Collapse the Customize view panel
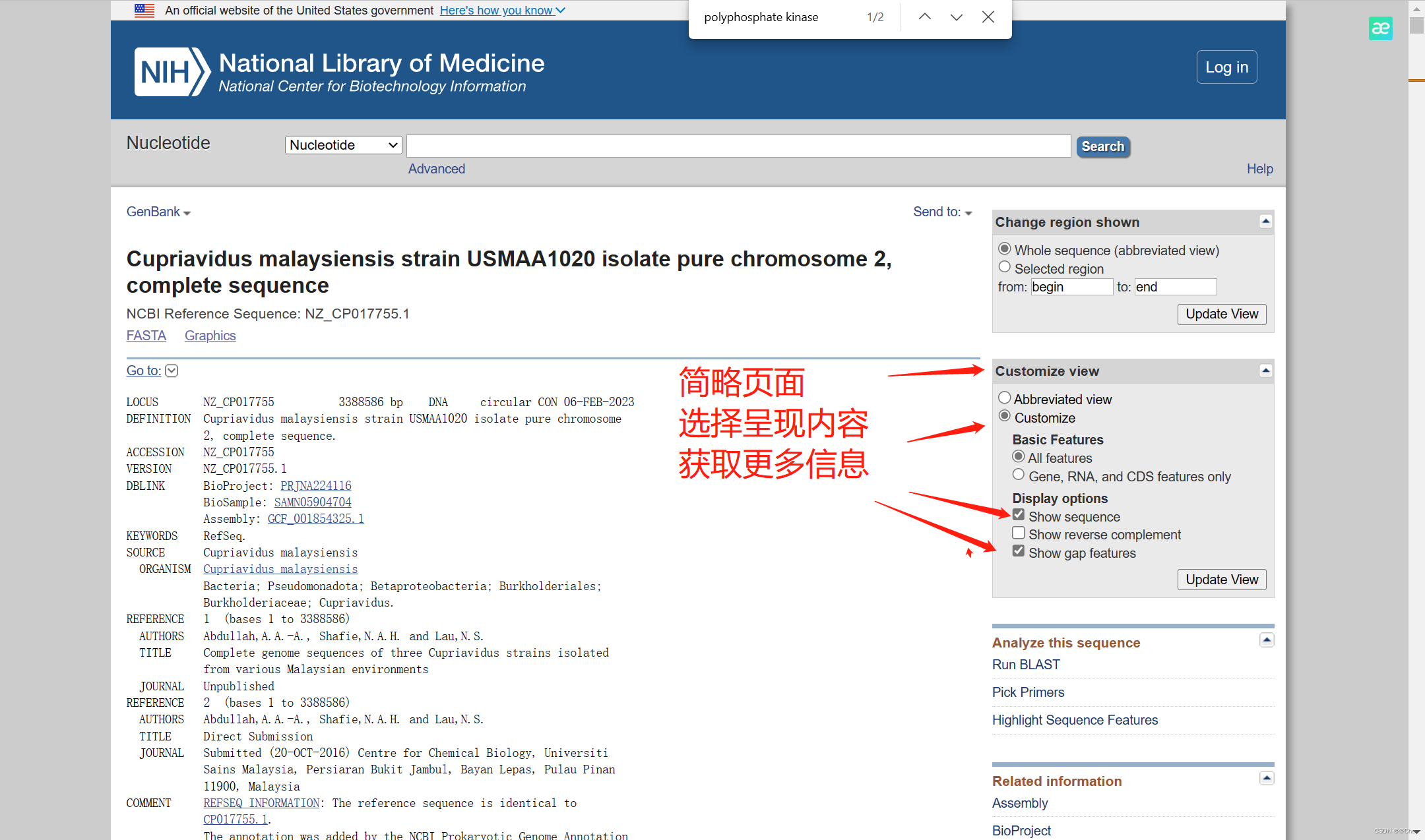 1265,371
